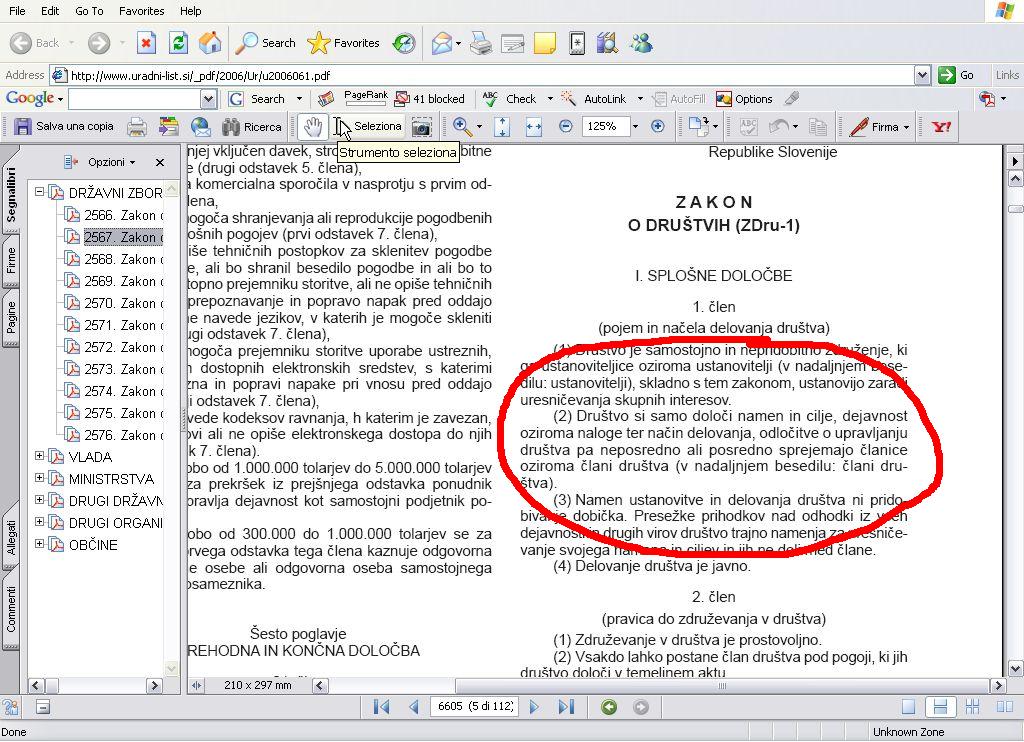The width and height of the screenshot is (1024, 742).
Task: Click the Ricerca binoculars search button
Action: (x=251, y=127)
